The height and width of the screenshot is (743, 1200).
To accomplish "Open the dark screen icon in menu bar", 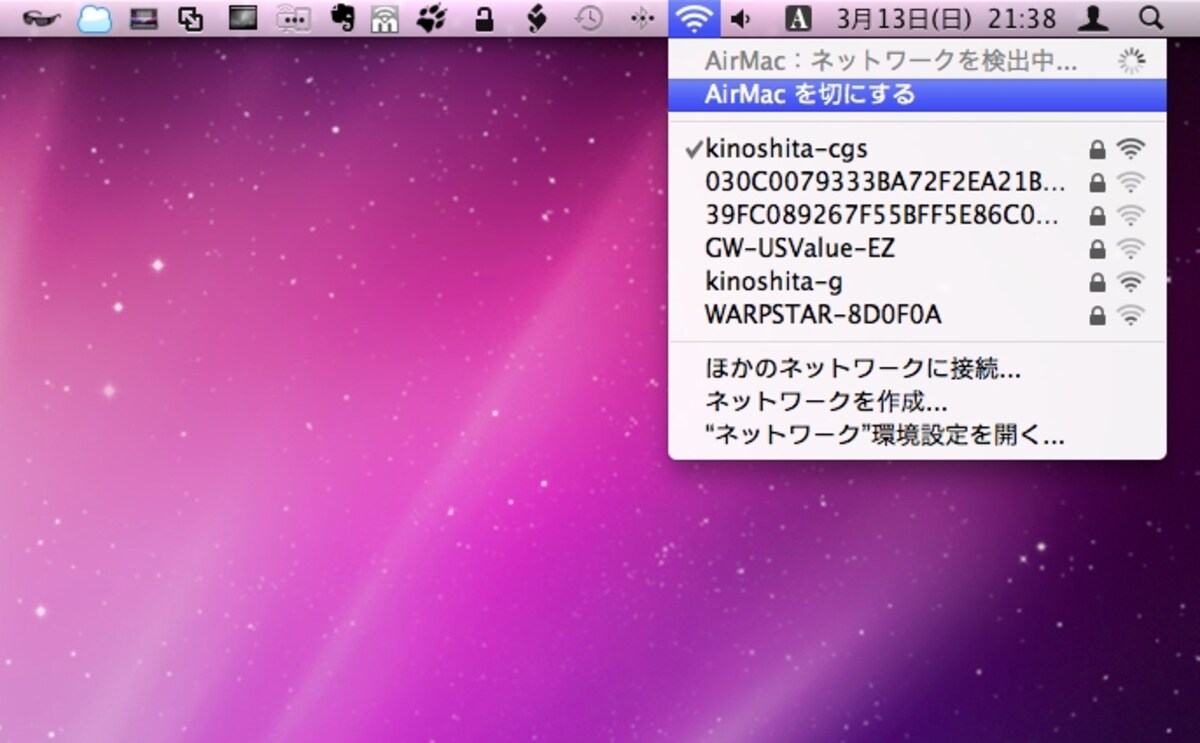I will [242, 18].
